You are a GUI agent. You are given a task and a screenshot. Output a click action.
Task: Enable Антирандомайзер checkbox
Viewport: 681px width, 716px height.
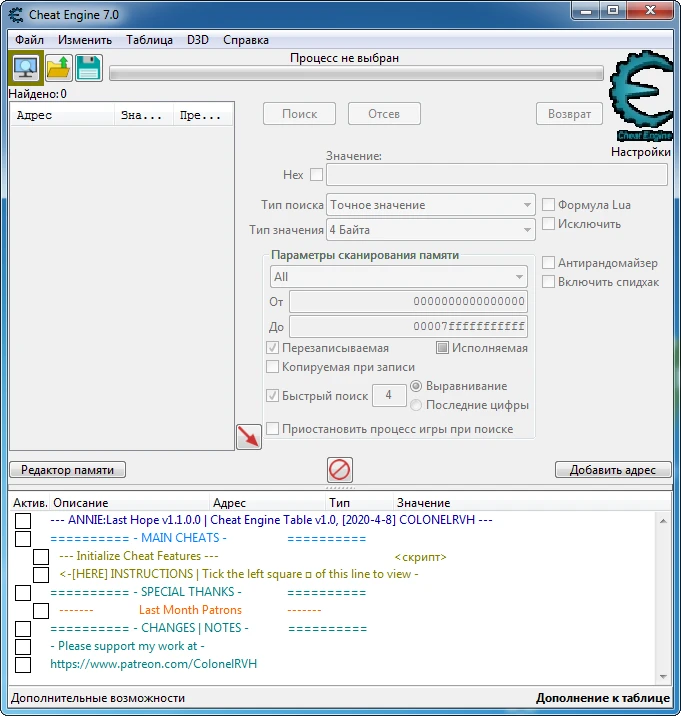tap(548, 263)
